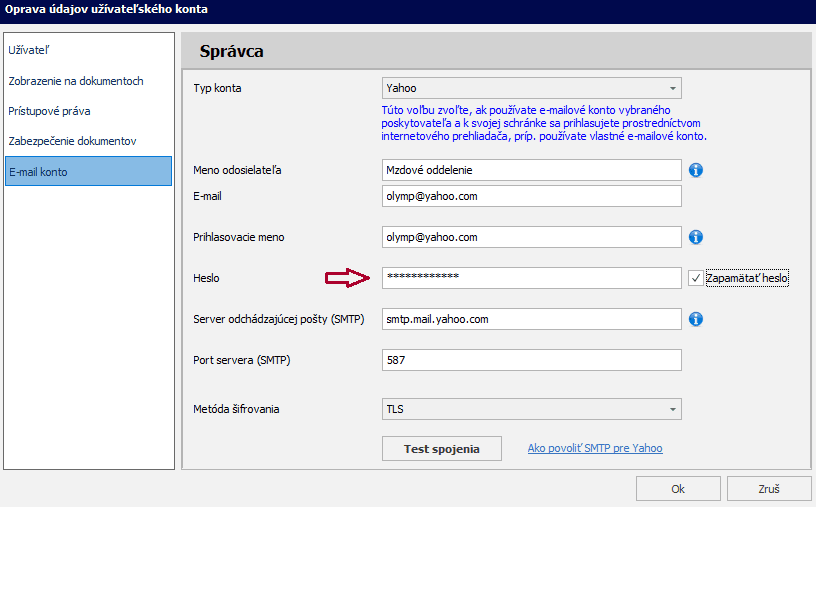Open link Ako povoliť SMTP pre Yahoo
Screen dimensions: 816x614
click(595, 449)
